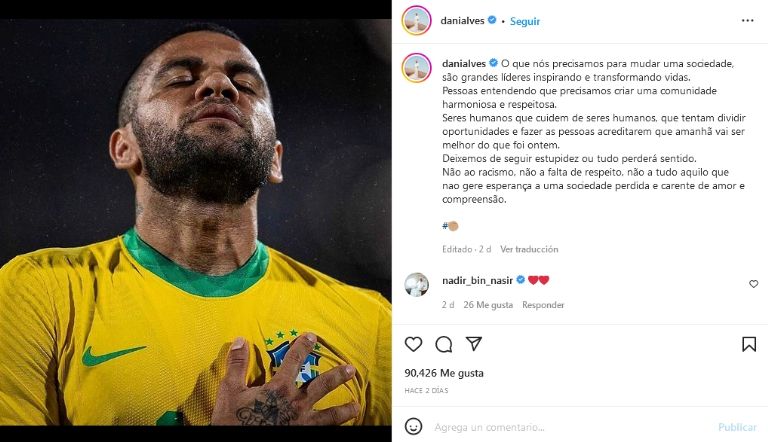This screenshot has height=442, width=768.
Task: Click verified badge beside header username
Action: tap(492, 20)
